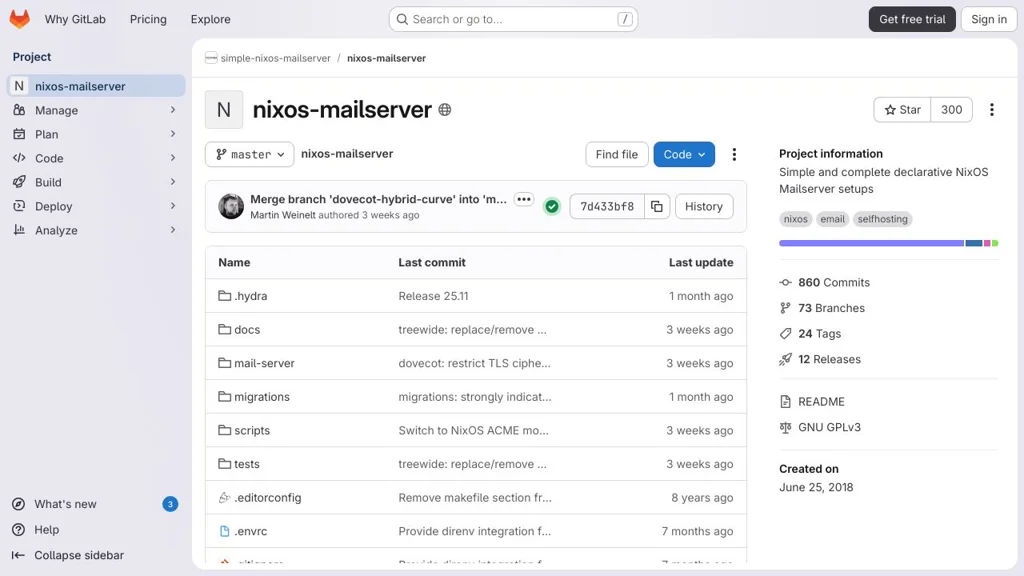
Task: Open the Code dropdown button
Action: tap(684, 154)
